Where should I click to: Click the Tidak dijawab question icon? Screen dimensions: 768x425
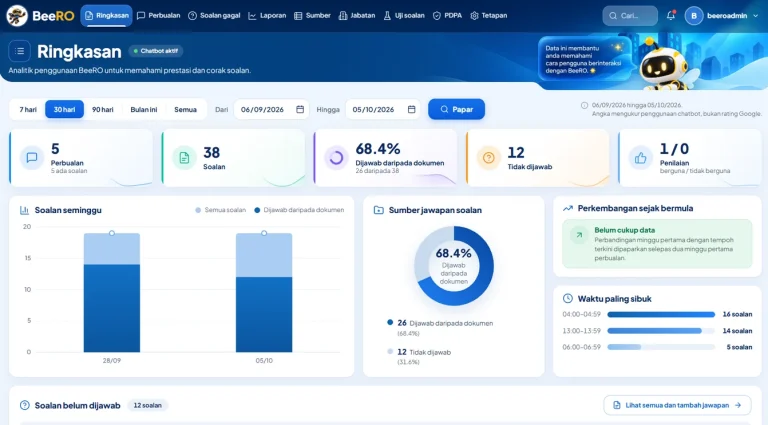click(x=488, y=158)
